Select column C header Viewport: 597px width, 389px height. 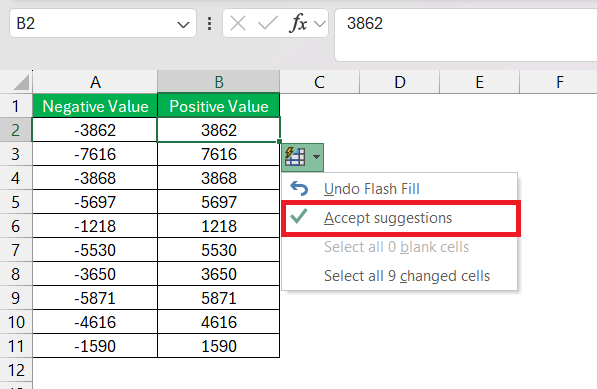(x=319, y=82)
